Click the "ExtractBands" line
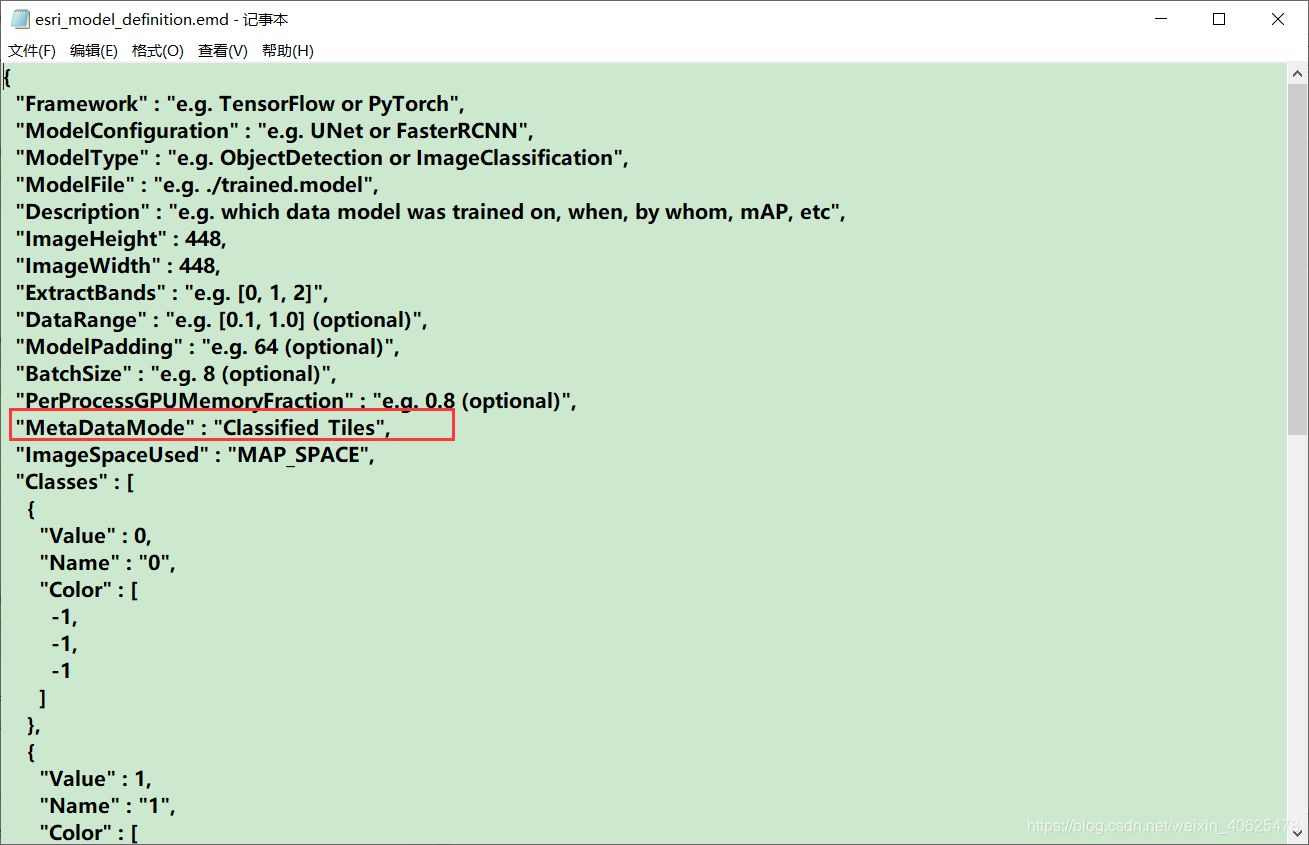The height and width of the screenshot is (845, 1309). [x=171, y=293]
